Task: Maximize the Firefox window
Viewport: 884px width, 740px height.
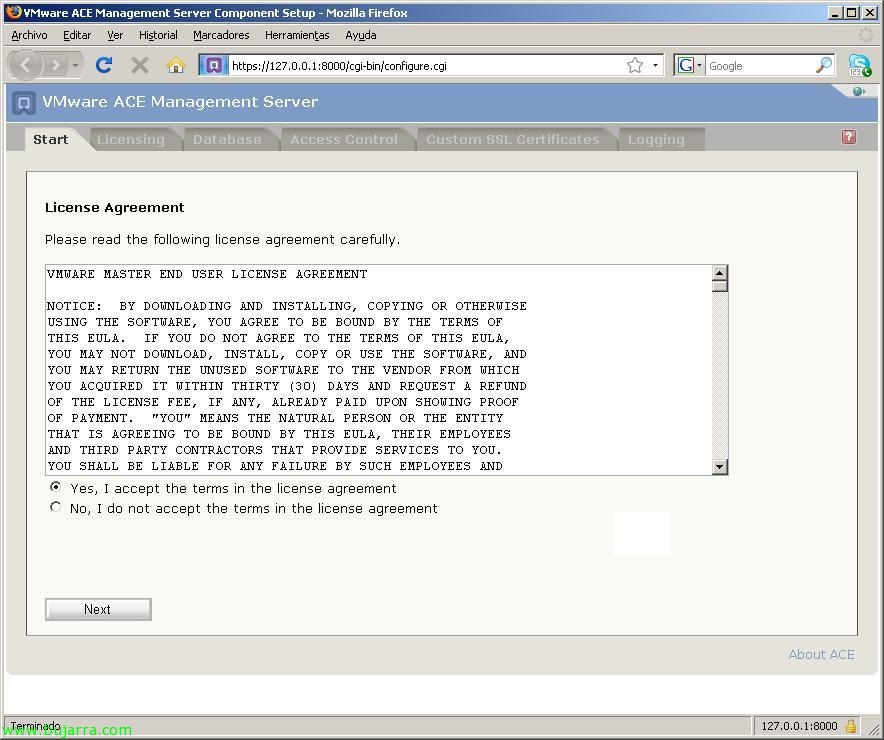Action: tap(852, 12)
